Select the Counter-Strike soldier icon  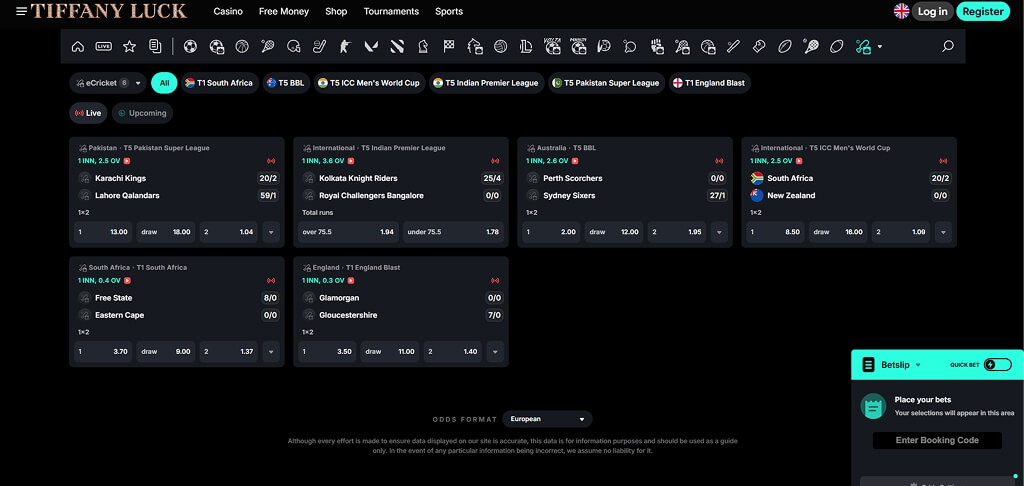345,46
